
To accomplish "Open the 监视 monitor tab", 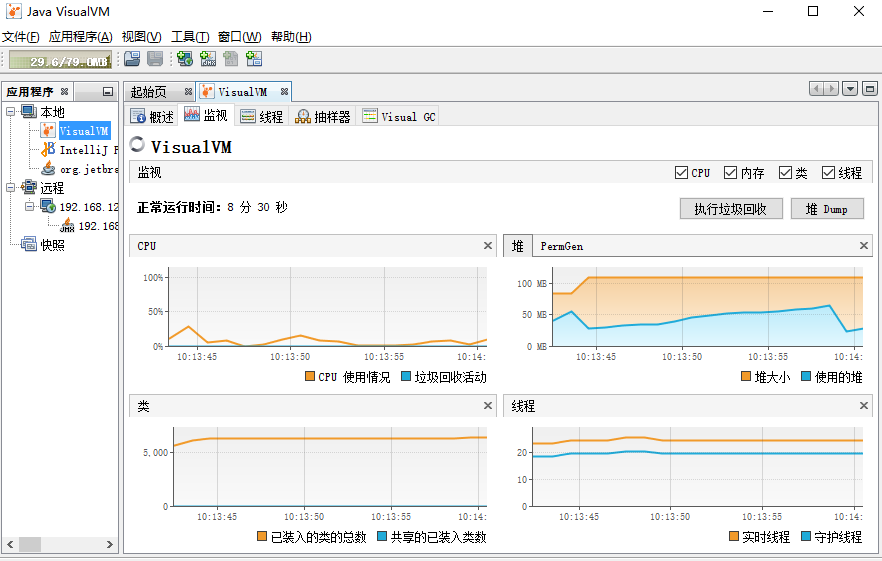I will tap(205, 115).
